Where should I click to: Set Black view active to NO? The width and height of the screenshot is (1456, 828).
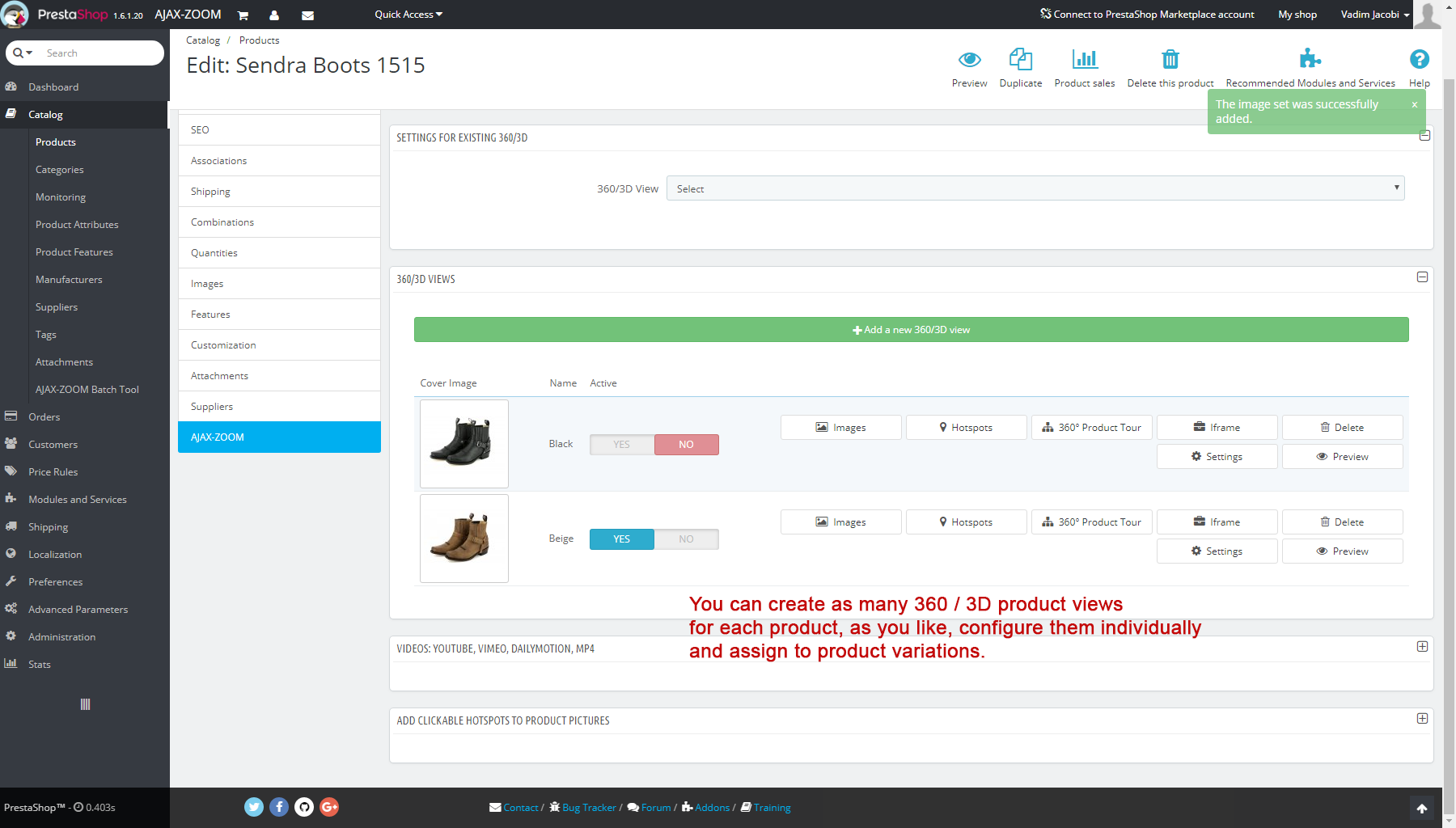pos(686,445)
